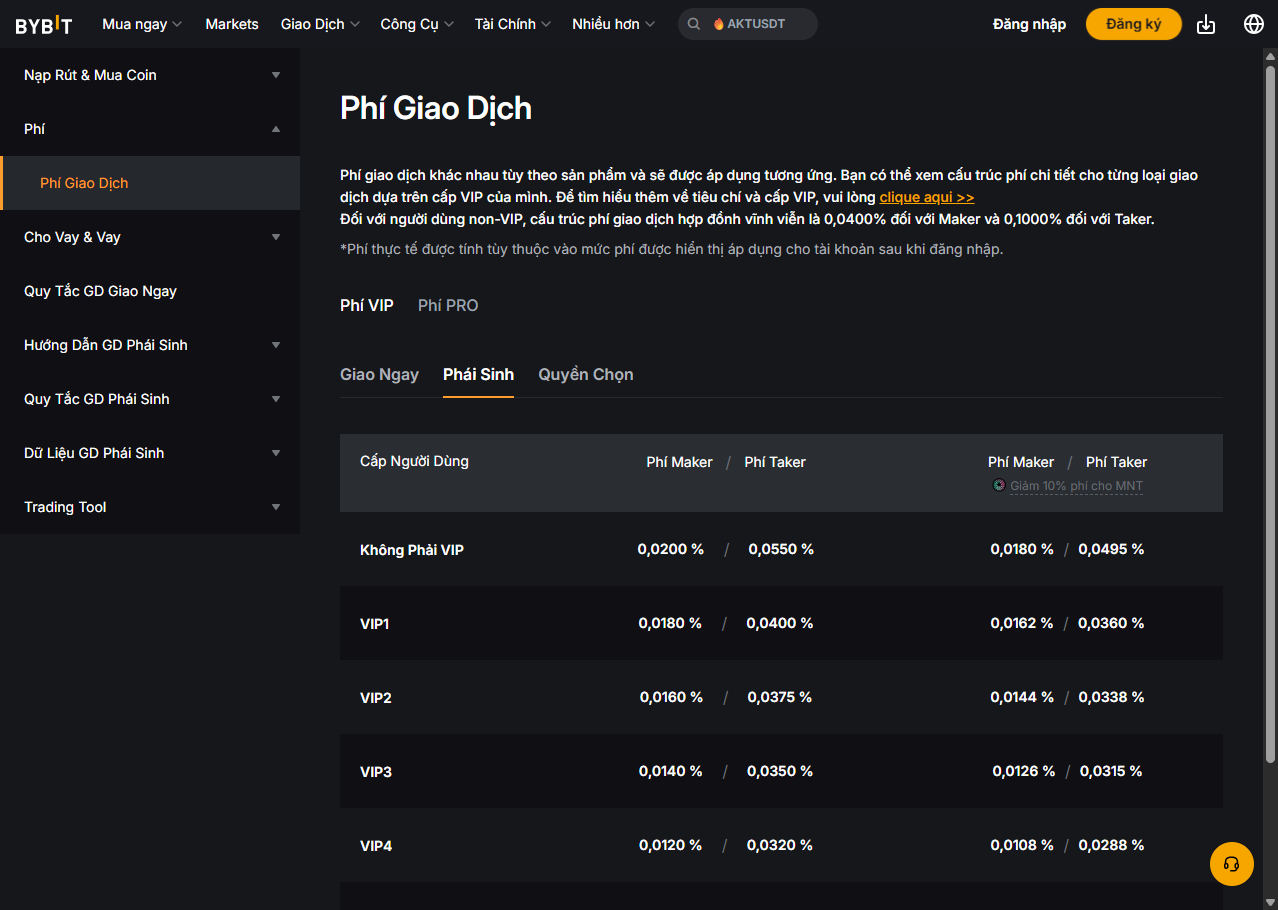This screenshot has height=910, width=1278.
Task: Open the Giao Dịch dropdown menu
Action: (x=320, y=24)
